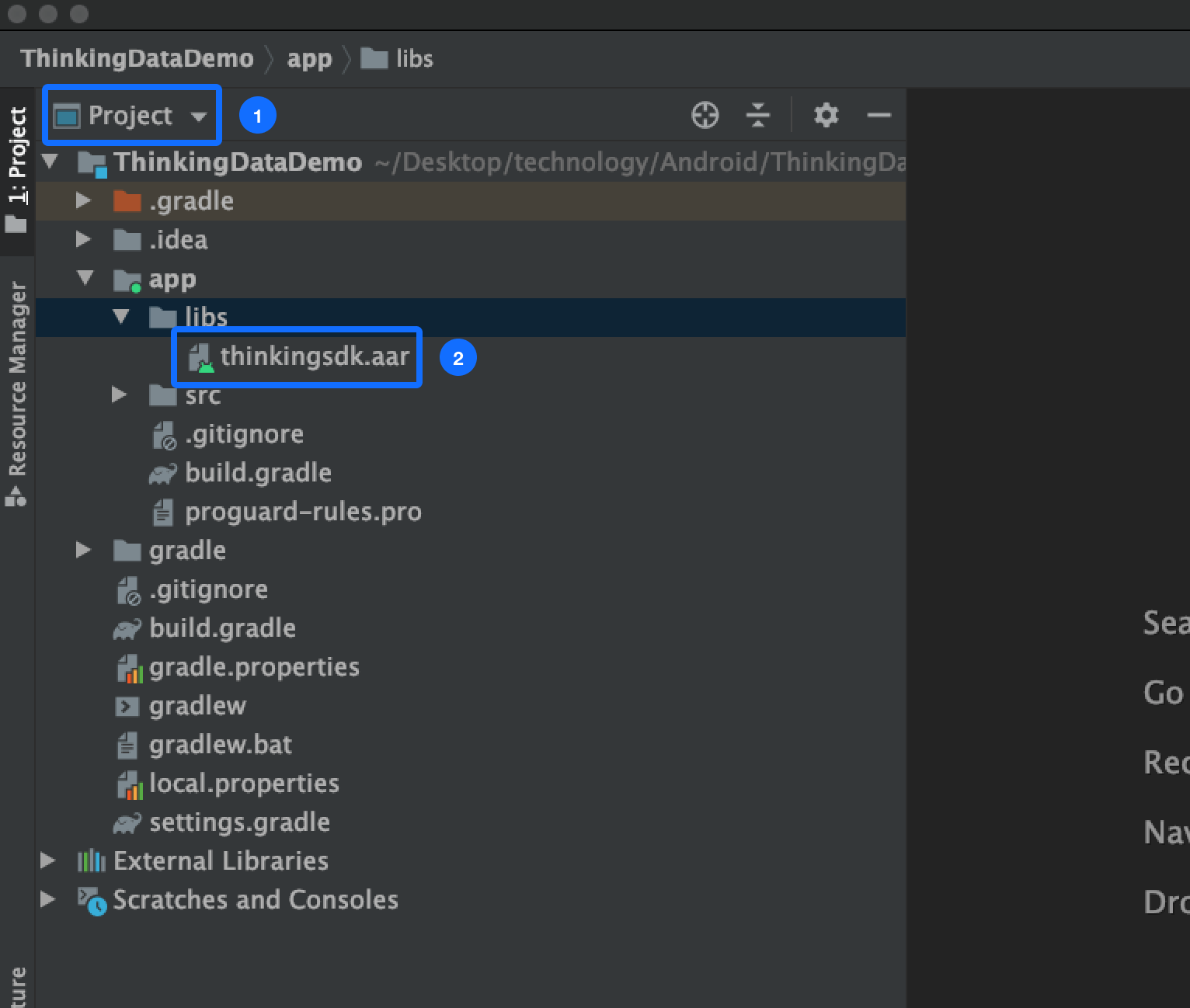This screenshot has width=1190, height=1008.
Task: Click the gradlew shell script icon
Action: [x=127, y=706]
